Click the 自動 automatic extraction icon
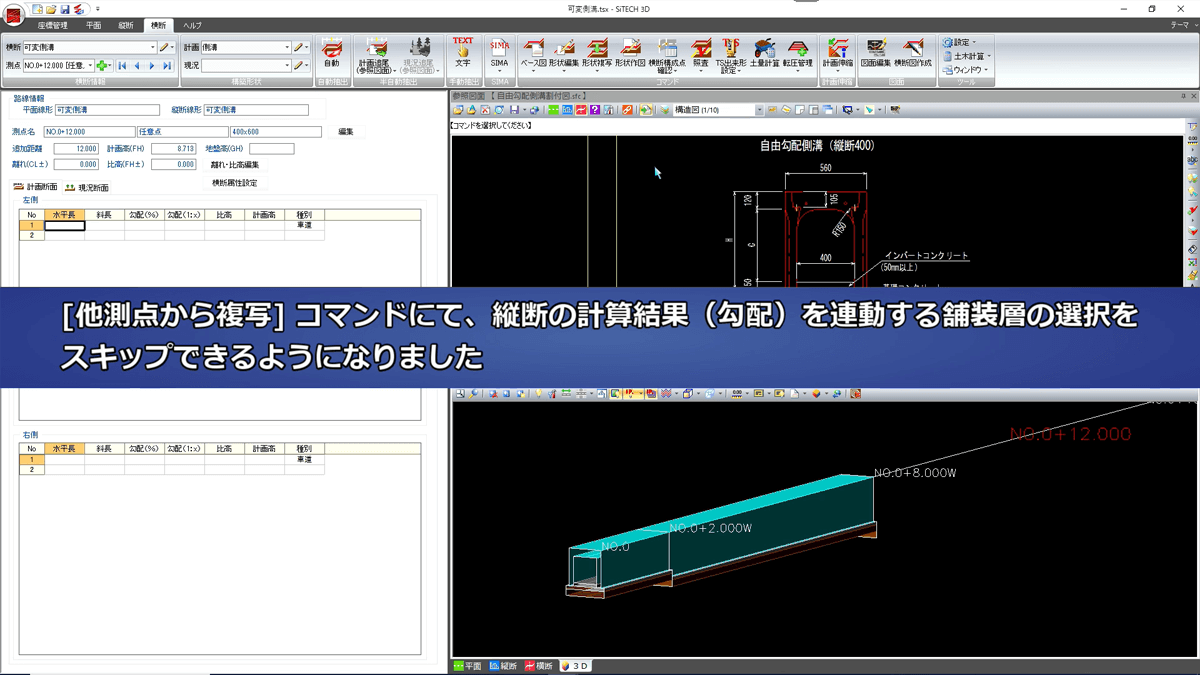 click(x=331, y=53)
